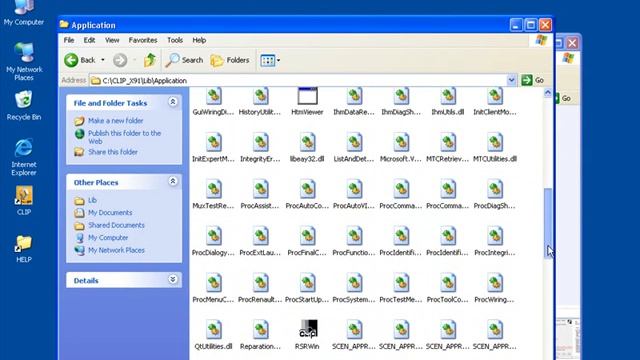Select the ProcSystem... file icon
This screenshot has width=640, height=360.
354,283
